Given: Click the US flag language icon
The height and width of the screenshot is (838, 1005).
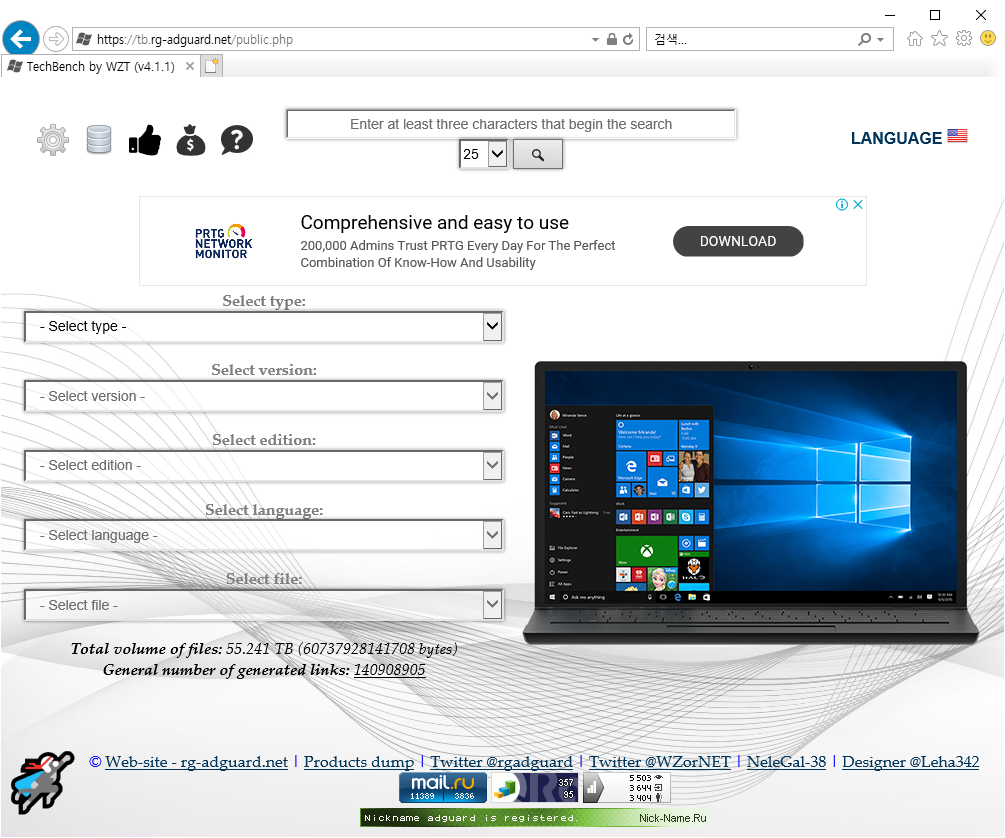Looking at the screenshot, I should [x=958, y=135].
